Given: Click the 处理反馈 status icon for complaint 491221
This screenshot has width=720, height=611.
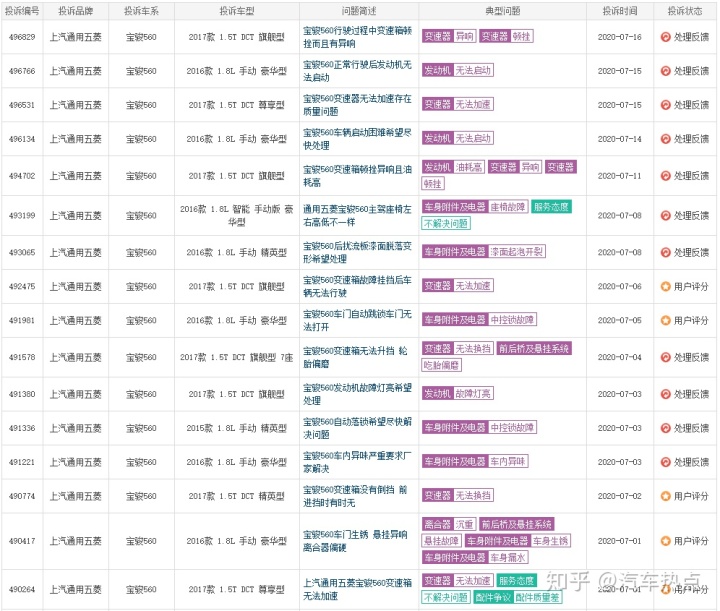Looking at the screenshot, I should click(665, 462).
